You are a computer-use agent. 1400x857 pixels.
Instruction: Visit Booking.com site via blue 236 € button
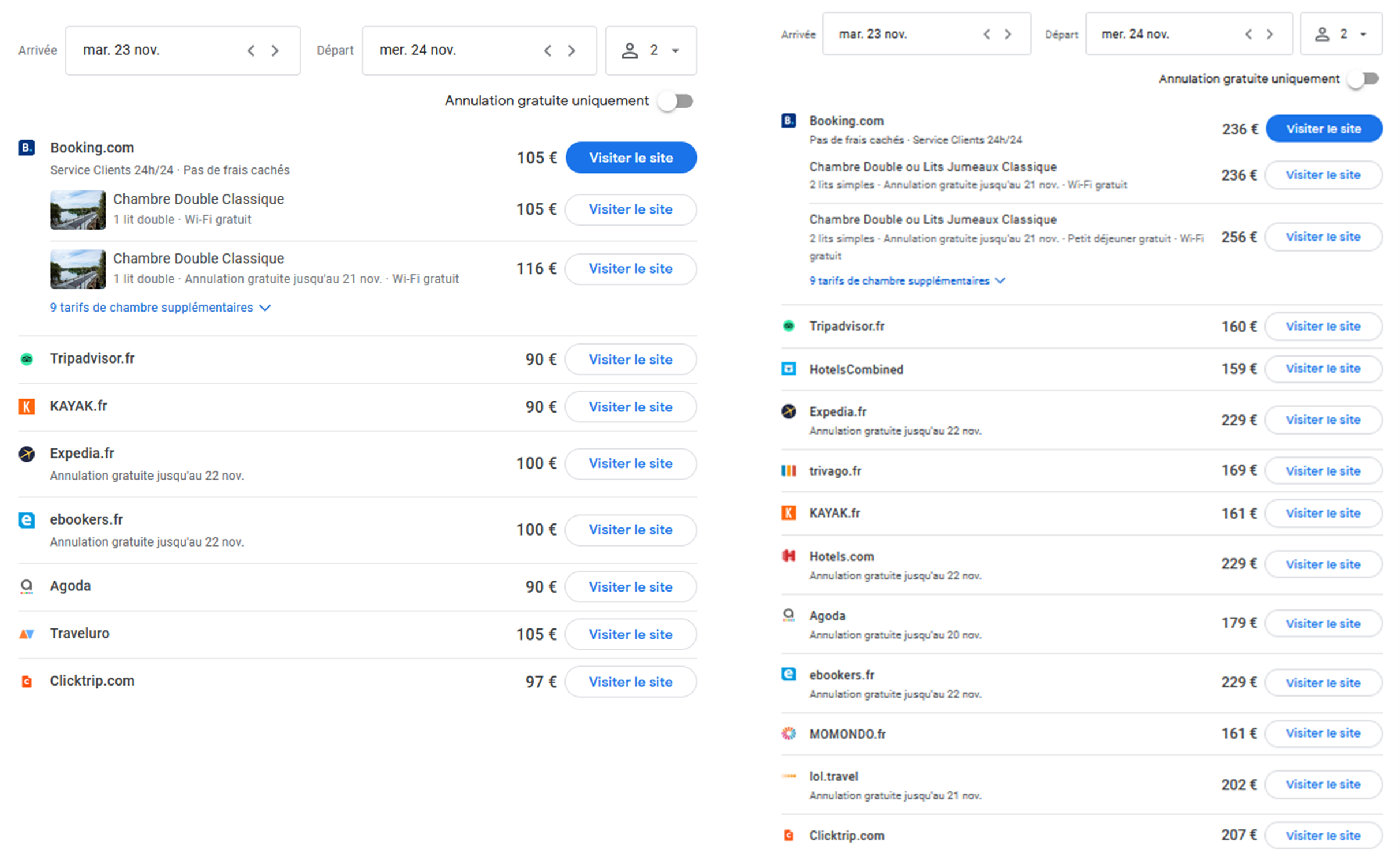pyautogui.click(x=1324, y=129)
